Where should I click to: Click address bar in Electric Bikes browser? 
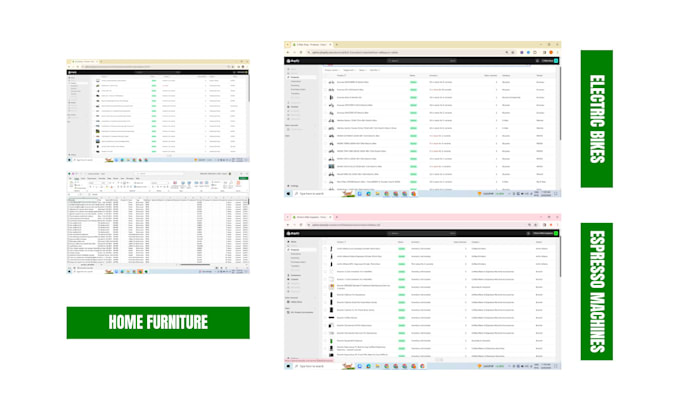tap(410, 52)
